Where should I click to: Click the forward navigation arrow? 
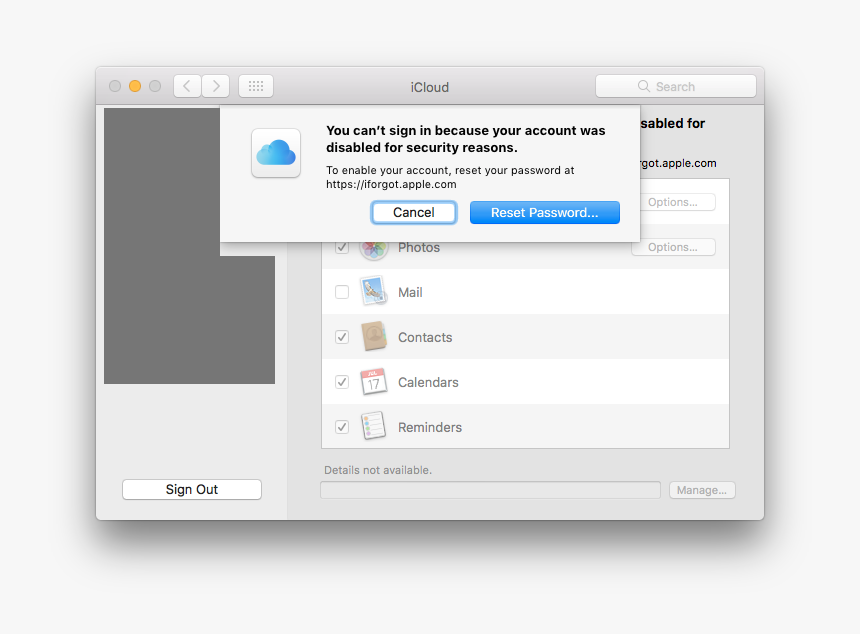215,85
